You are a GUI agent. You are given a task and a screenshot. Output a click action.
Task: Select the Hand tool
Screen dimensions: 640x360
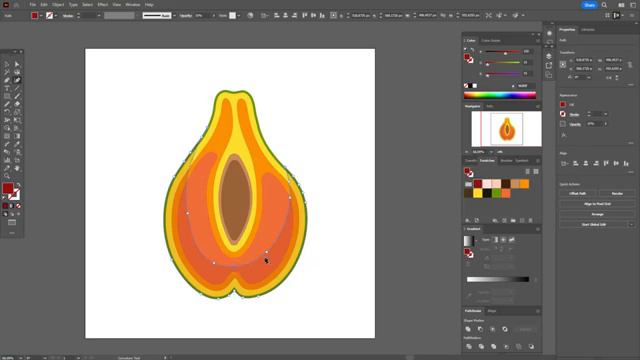pos(17,168)
